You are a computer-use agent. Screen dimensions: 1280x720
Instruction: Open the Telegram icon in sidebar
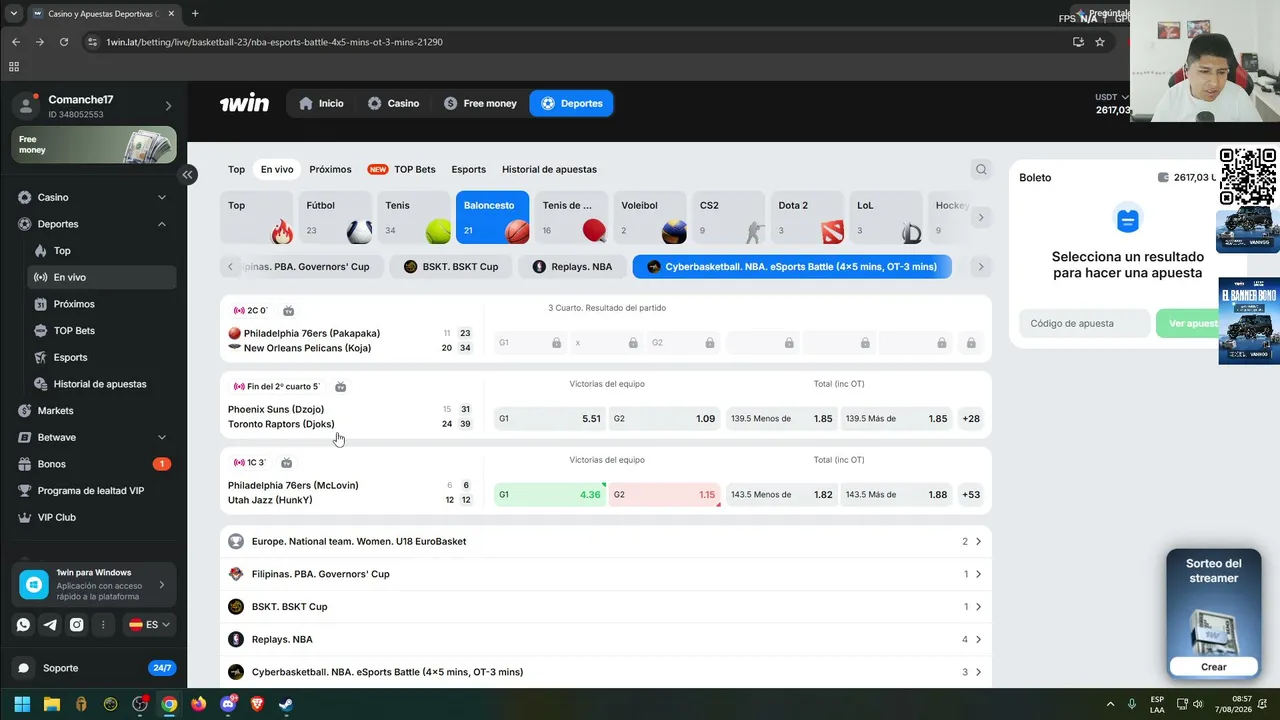pyautogui.click(x=50, y=625)
